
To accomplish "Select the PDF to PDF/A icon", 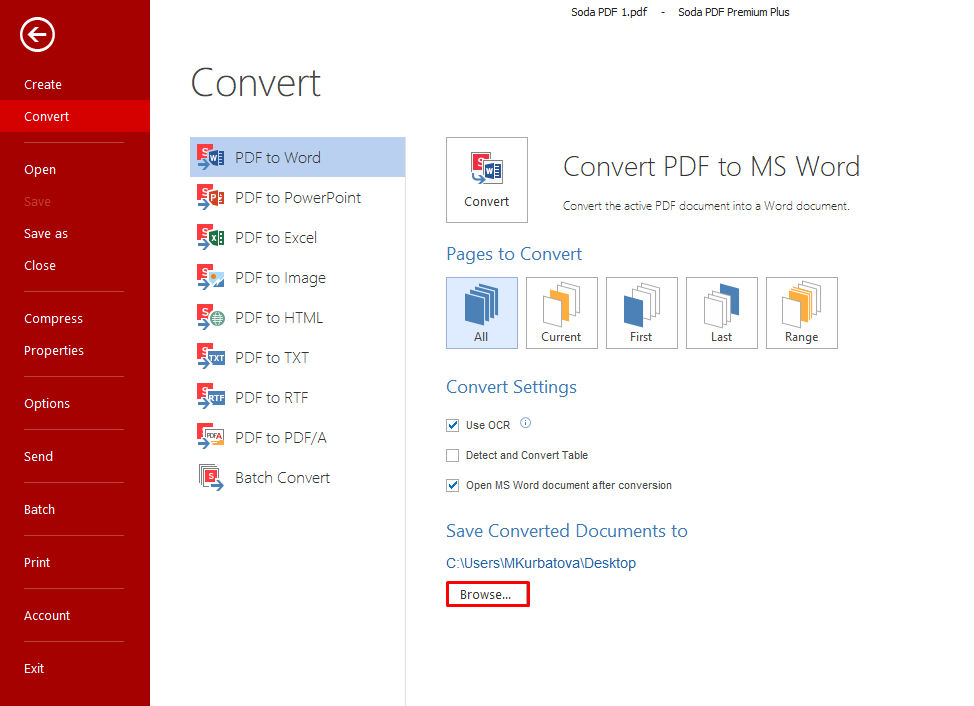I will pyautogui.click(x=211, y=437).
